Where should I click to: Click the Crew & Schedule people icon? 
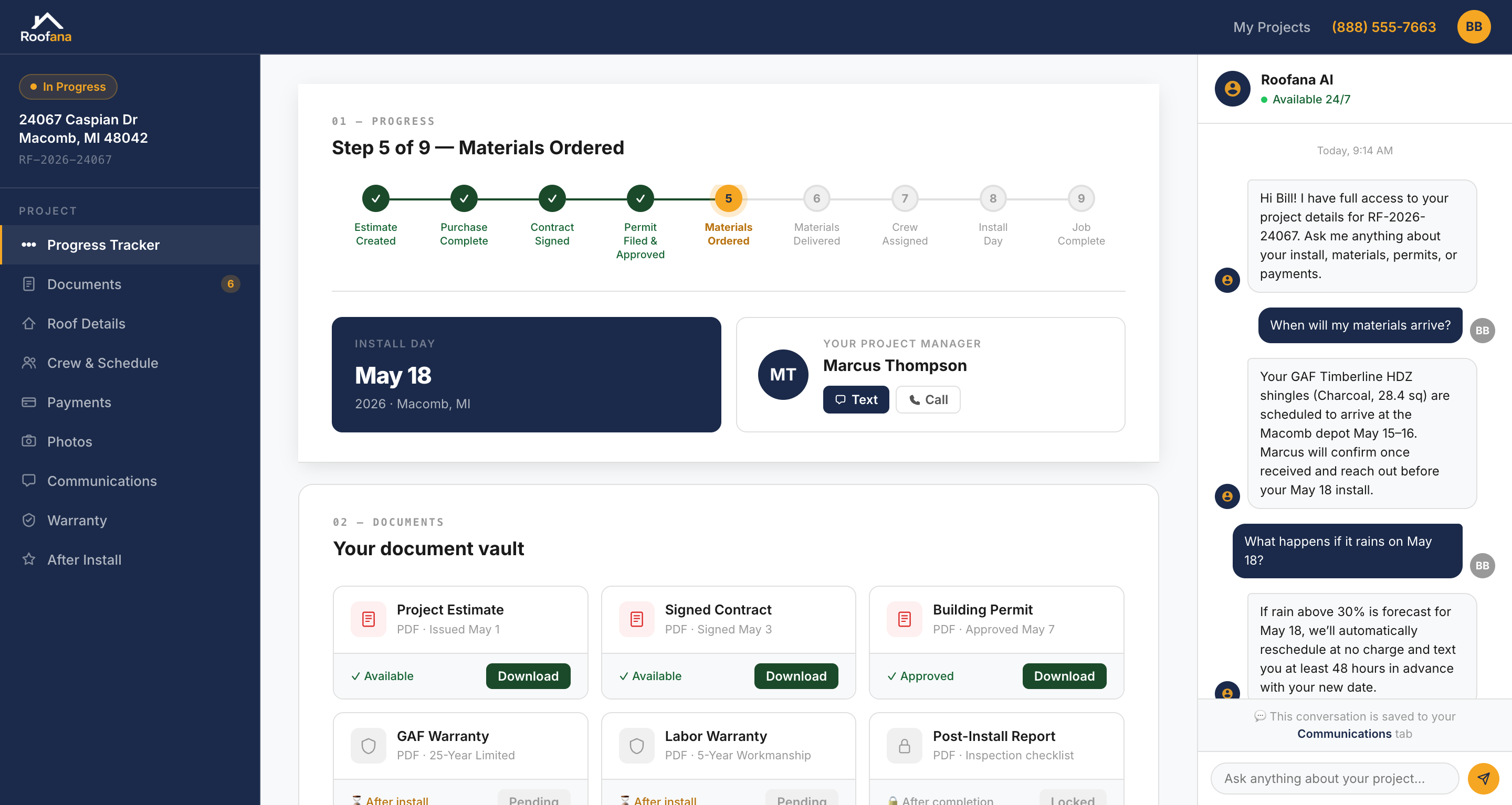click(x=29, y=363)
